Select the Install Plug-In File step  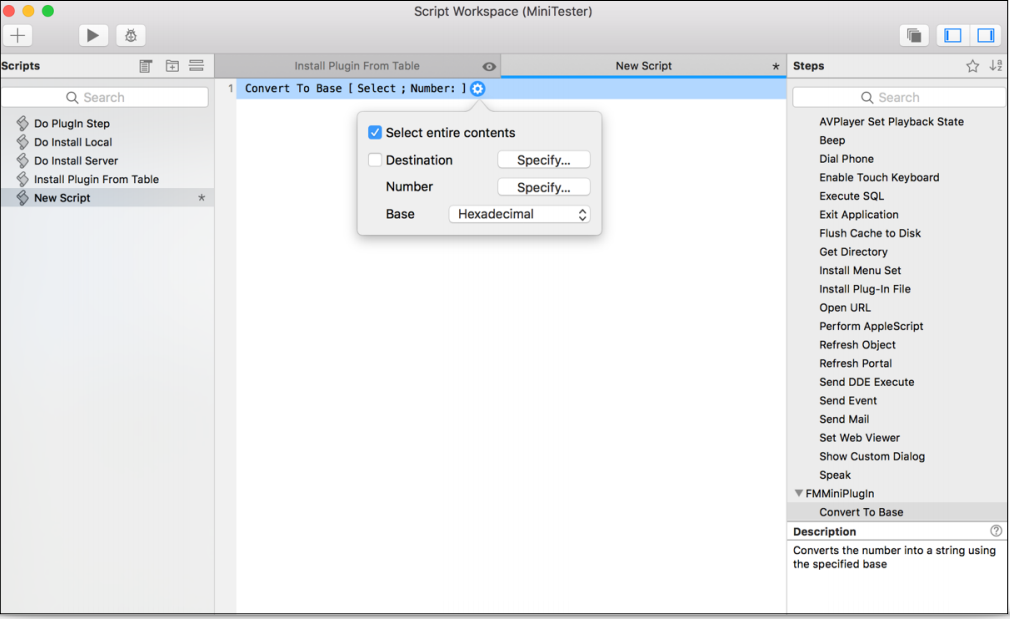tap(865, 289)
